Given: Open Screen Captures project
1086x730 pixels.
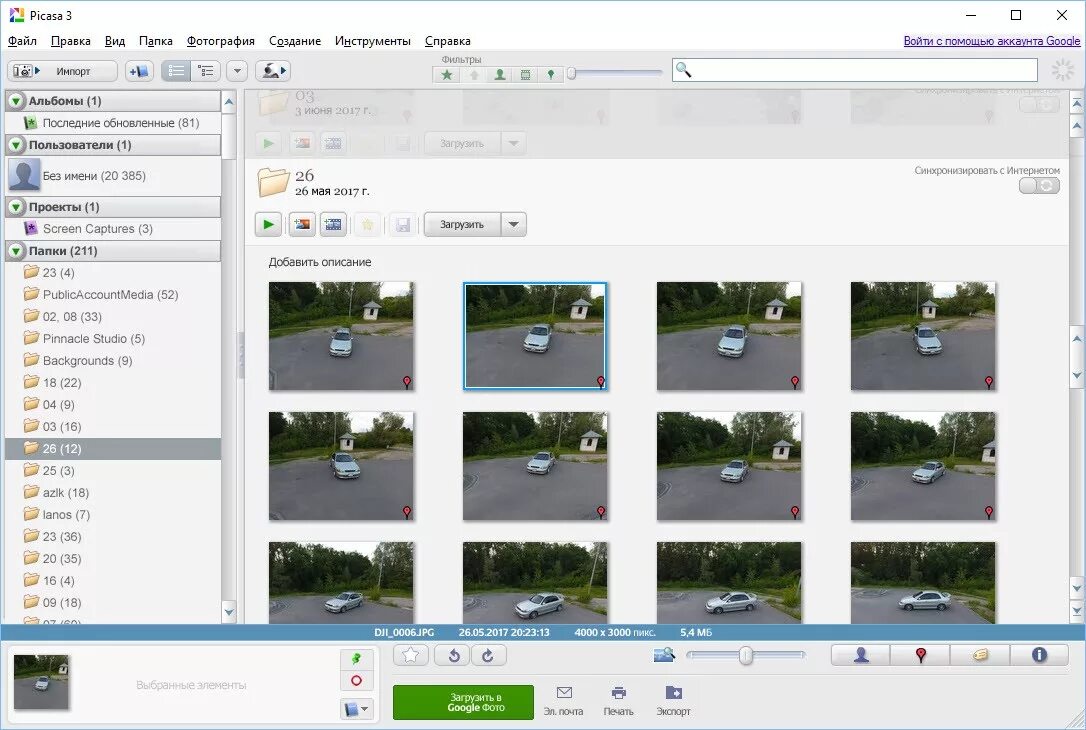Looking at the screenshot, I should 113,229.
